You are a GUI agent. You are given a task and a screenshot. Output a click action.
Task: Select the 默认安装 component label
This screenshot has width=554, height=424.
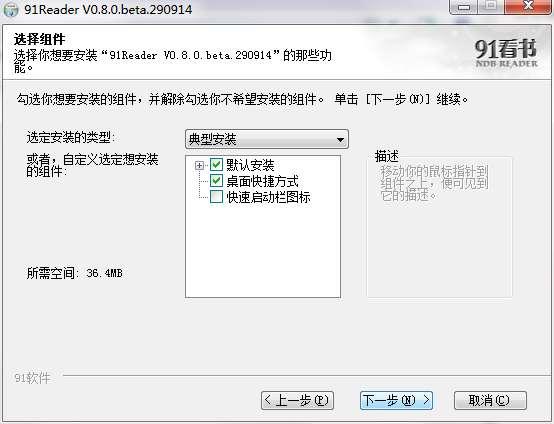point(250,165)
